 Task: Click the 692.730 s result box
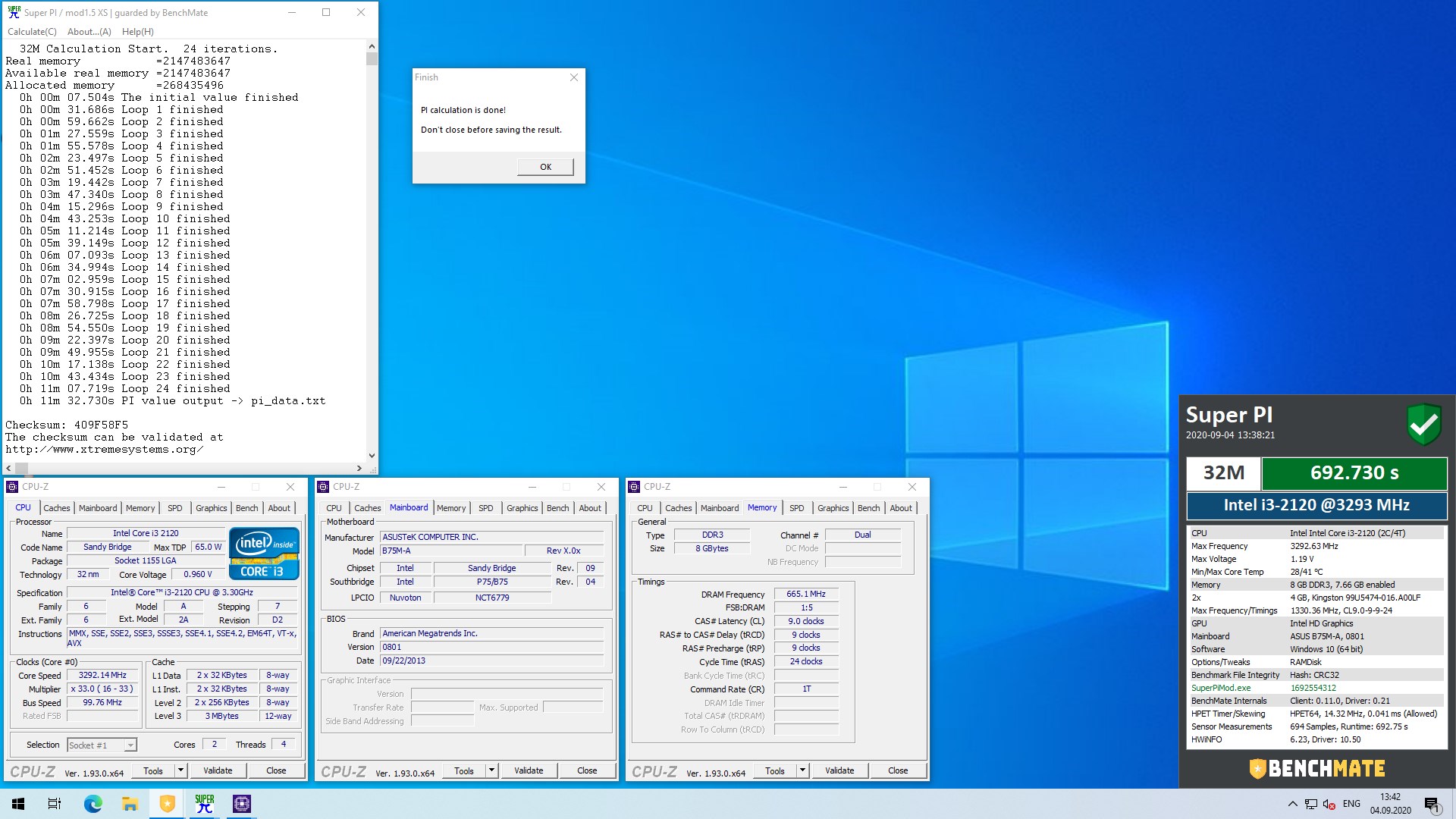pos(1354,472)
